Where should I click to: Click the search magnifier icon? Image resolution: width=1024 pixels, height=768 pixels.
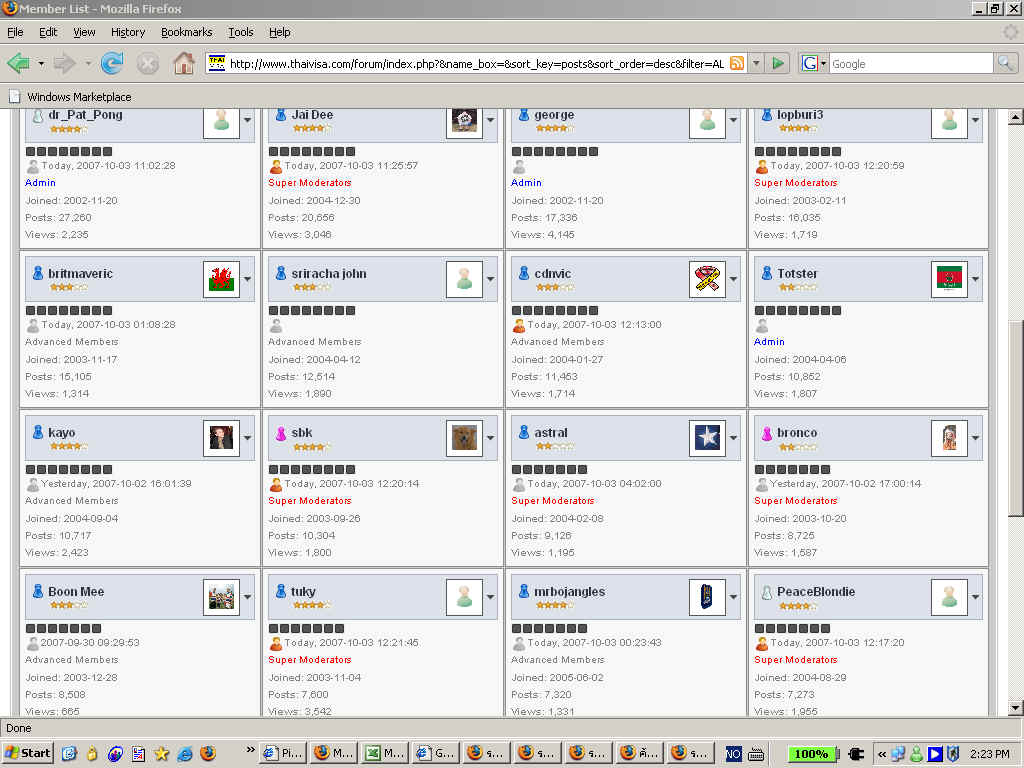coord(1005,63)
